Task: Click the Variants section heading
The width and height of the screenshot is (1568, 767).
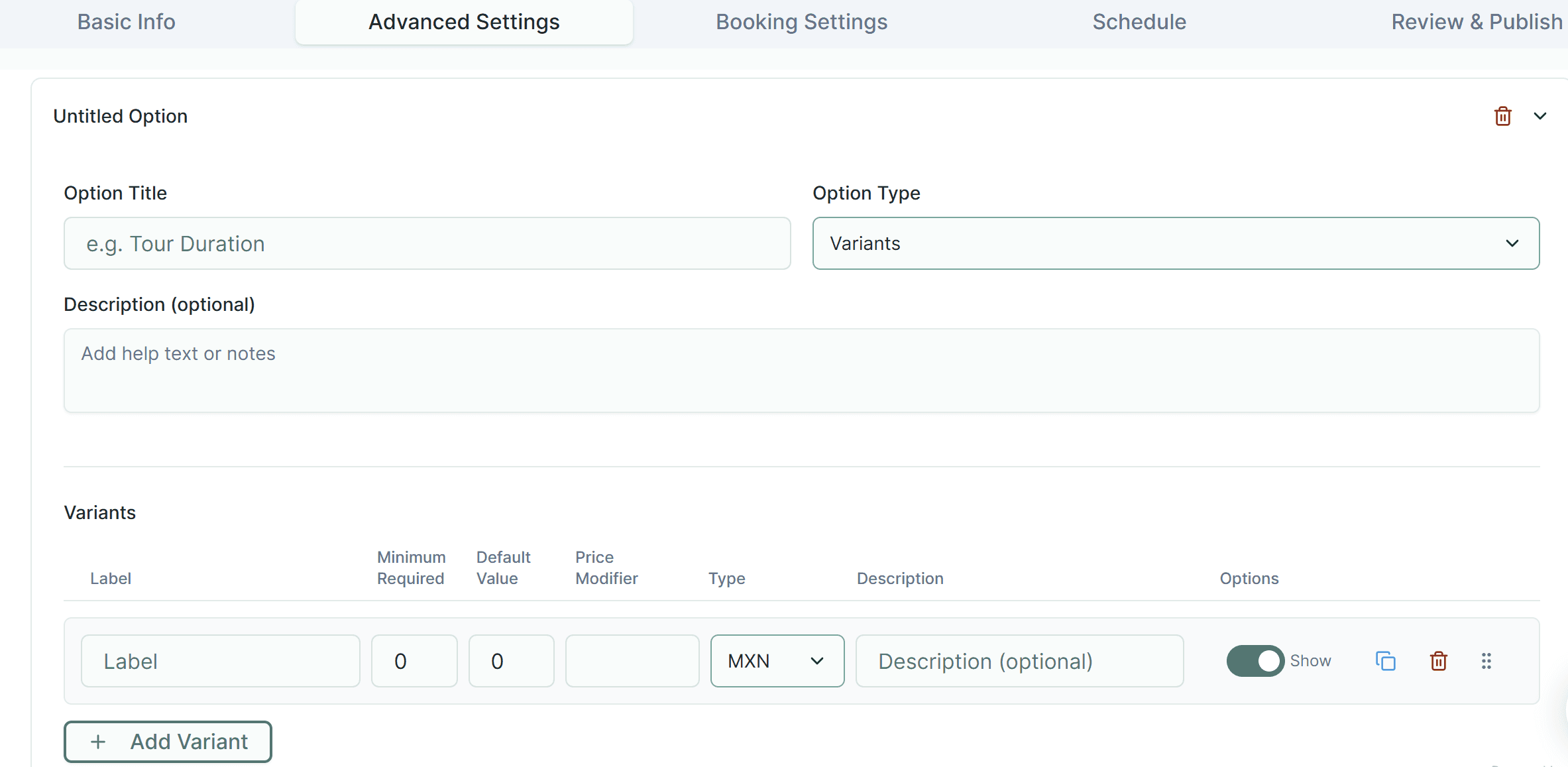Action: point(100,512)
